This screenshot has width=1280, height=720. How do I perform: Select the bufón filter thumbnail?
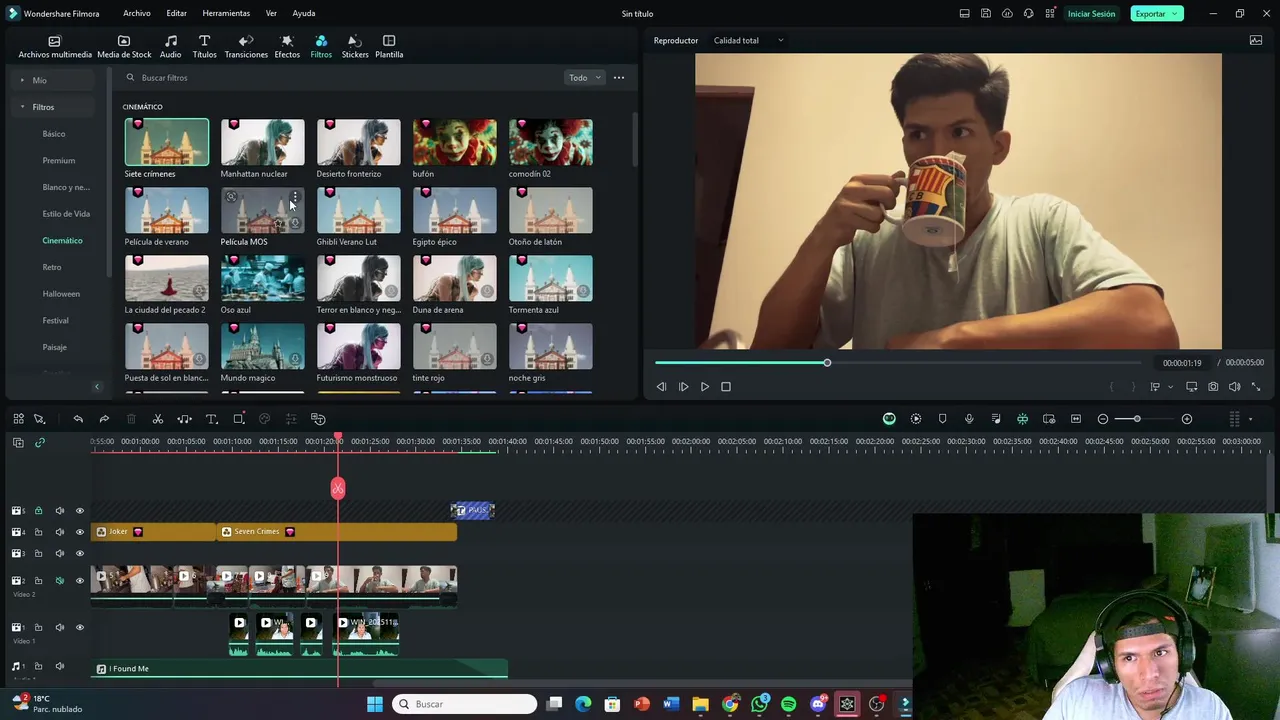point(455,142)
